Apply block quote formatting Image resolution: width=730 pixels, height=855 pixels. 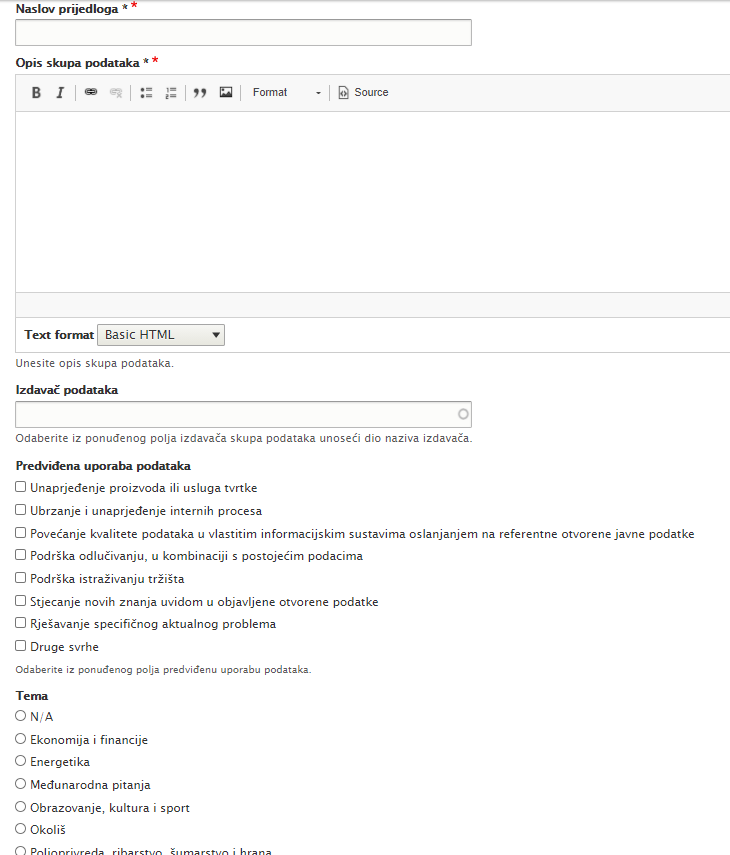click(x=200, y=93)
